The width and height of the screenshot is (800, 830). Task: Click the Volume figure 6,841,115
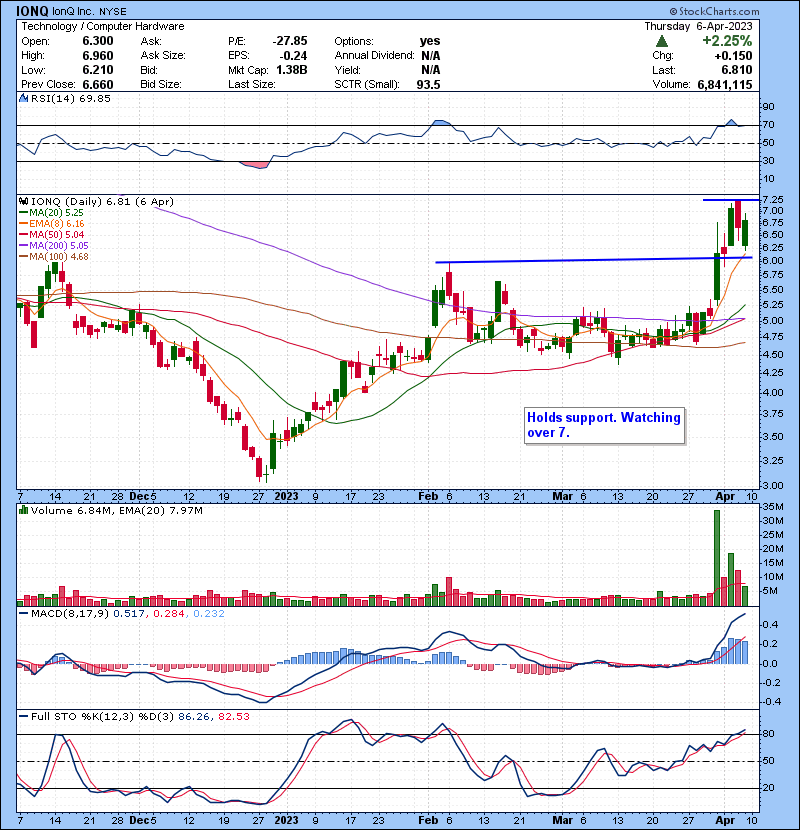(x=725, y=84)
